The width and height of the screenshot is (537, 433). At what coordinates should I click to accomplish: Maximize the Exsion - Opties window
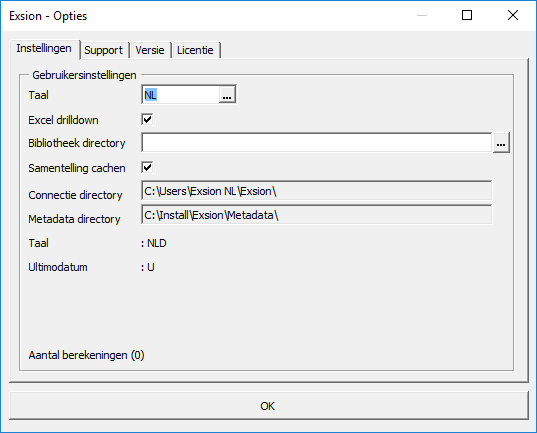(467, 15)
